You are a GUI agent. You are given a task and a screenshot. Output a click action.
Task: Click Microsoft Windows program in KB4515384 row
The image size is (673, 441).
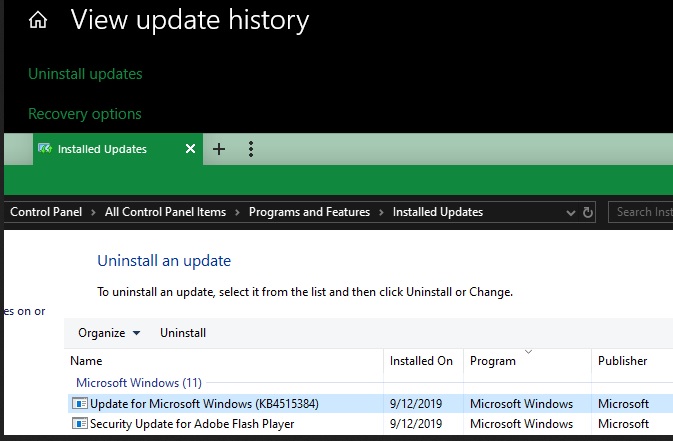click(x=521, y=404)
